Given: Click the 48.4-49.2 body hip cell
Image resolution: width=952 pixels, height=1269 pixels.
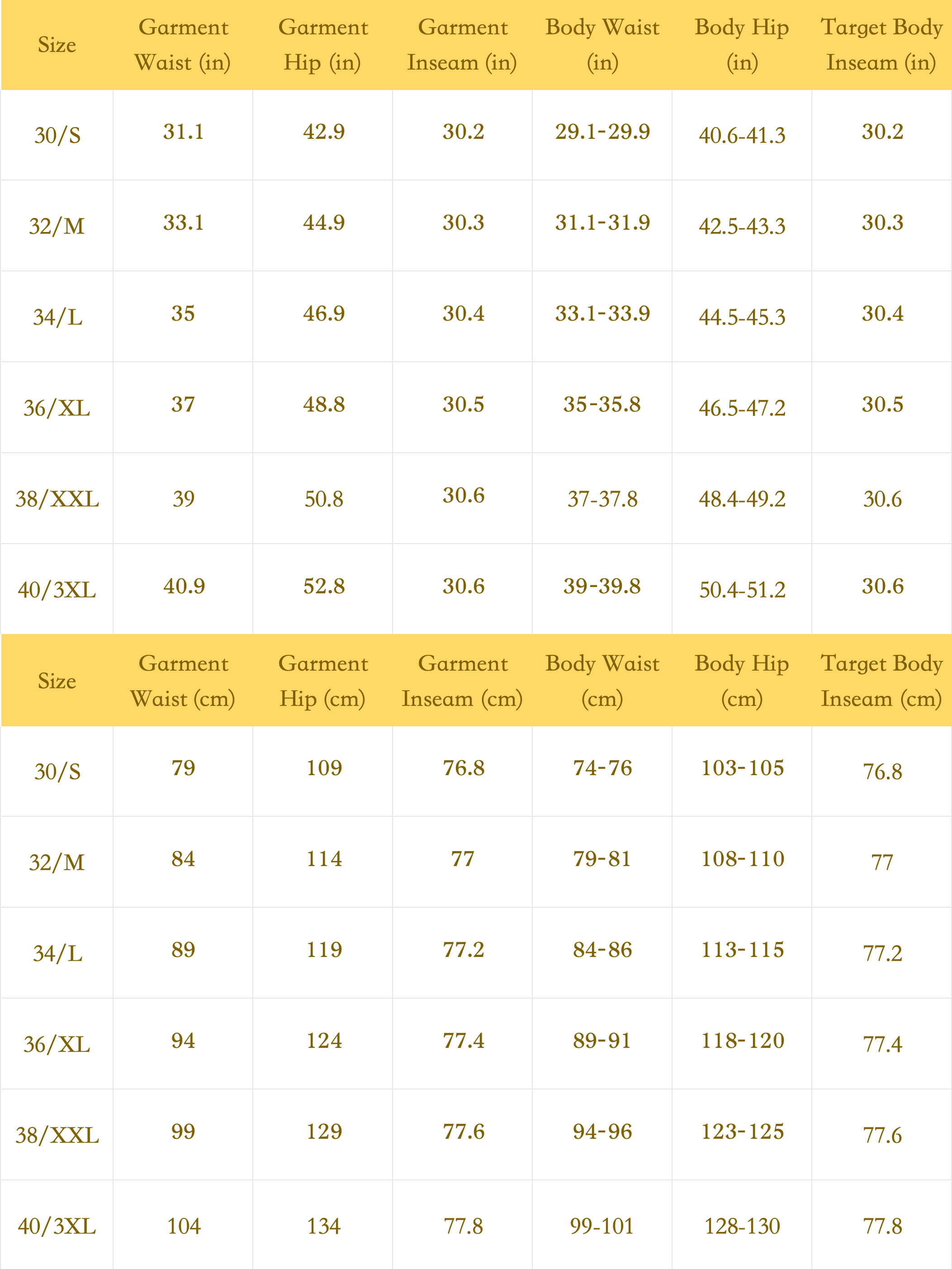Looking at the screenshot, I should (741, 499).
